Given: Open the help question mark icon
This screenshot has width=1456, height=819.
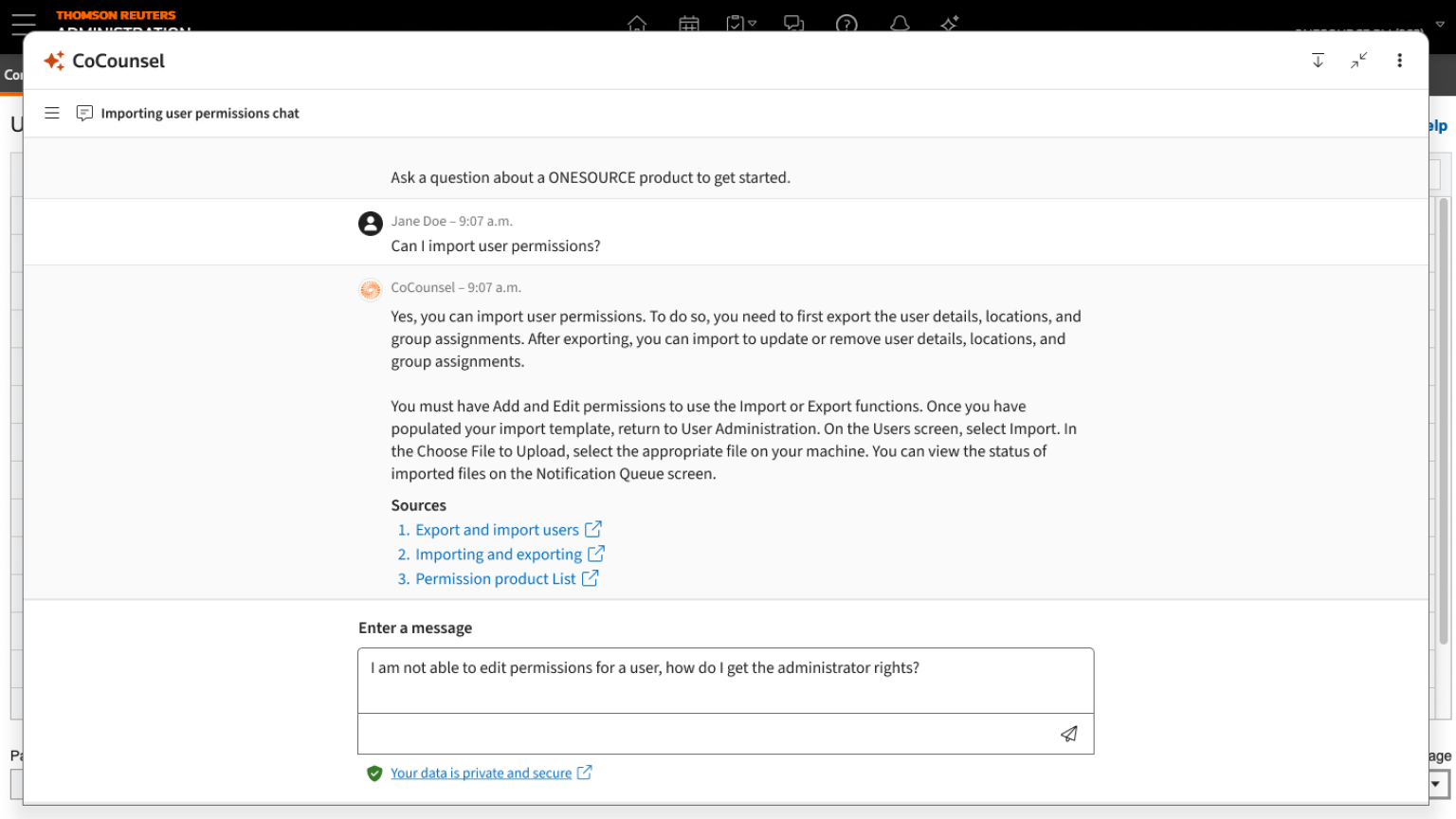Looking at the screenshot, I should pyautogui.click(x=846, y=24).
